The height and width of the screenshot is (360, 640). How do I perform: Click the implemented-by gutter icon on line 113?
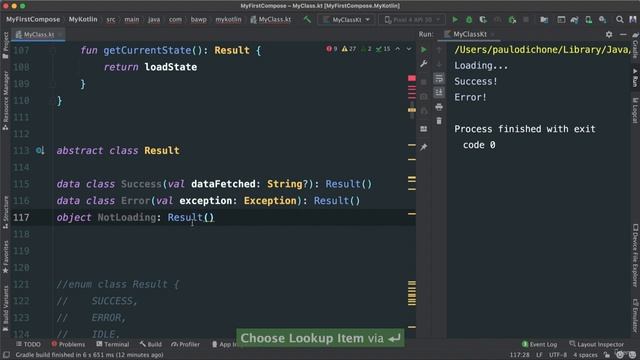point(40,151)
